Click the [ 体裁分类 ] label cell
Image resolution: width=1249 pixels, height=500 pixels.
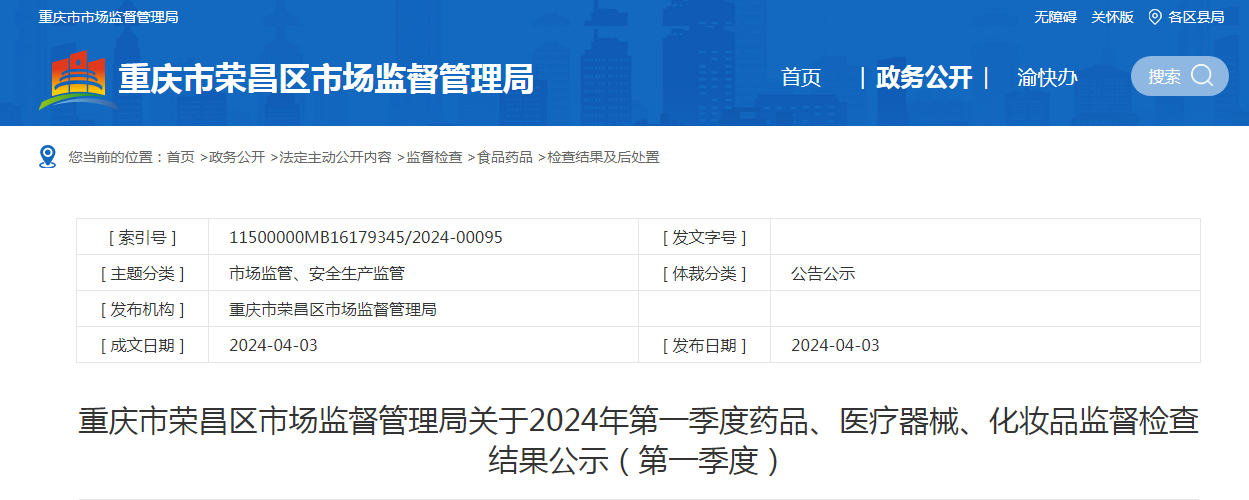point(705,273)
